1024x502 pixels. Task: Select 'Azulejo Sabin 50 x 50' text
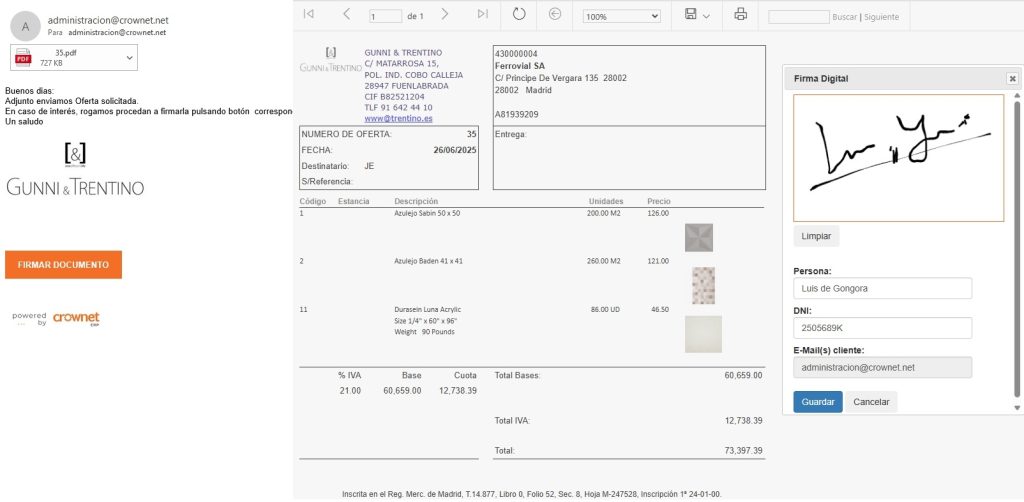tap(427, 213)
